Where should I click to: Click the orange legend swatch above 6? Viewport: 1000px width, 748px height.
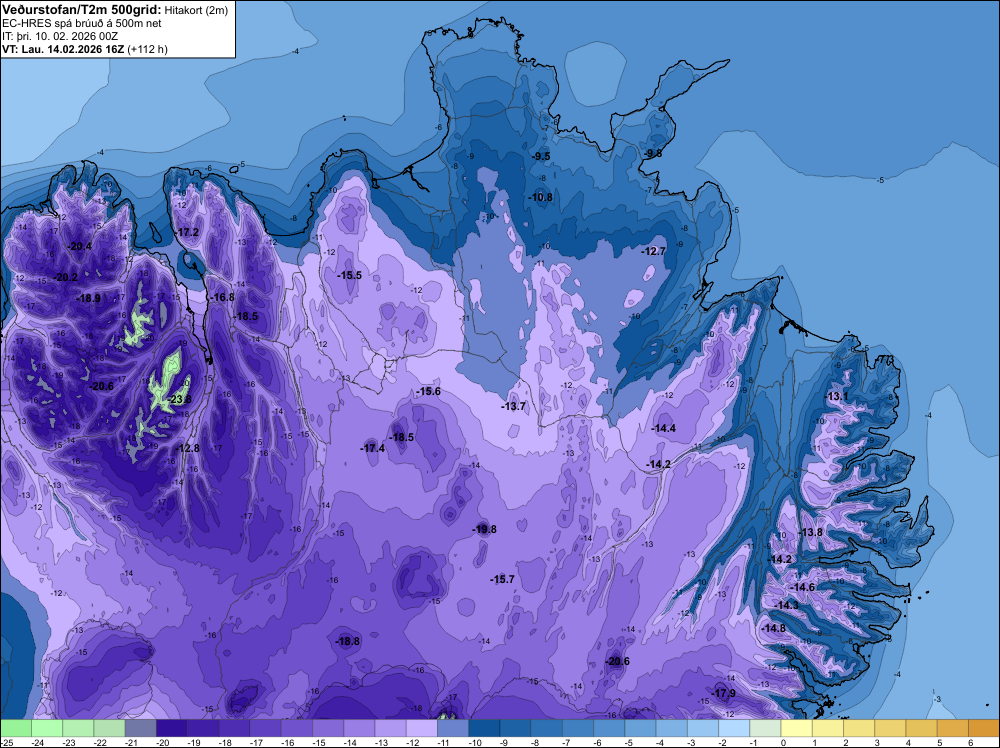pyautogui.click(x=984, y=728)
